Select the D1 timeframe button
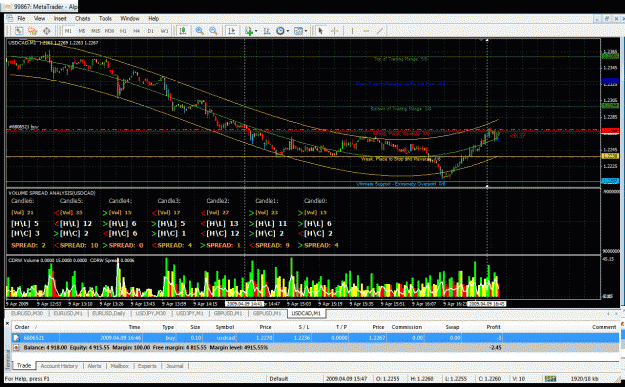The width and height of the screenshot is (625, 387). [150, 31]
